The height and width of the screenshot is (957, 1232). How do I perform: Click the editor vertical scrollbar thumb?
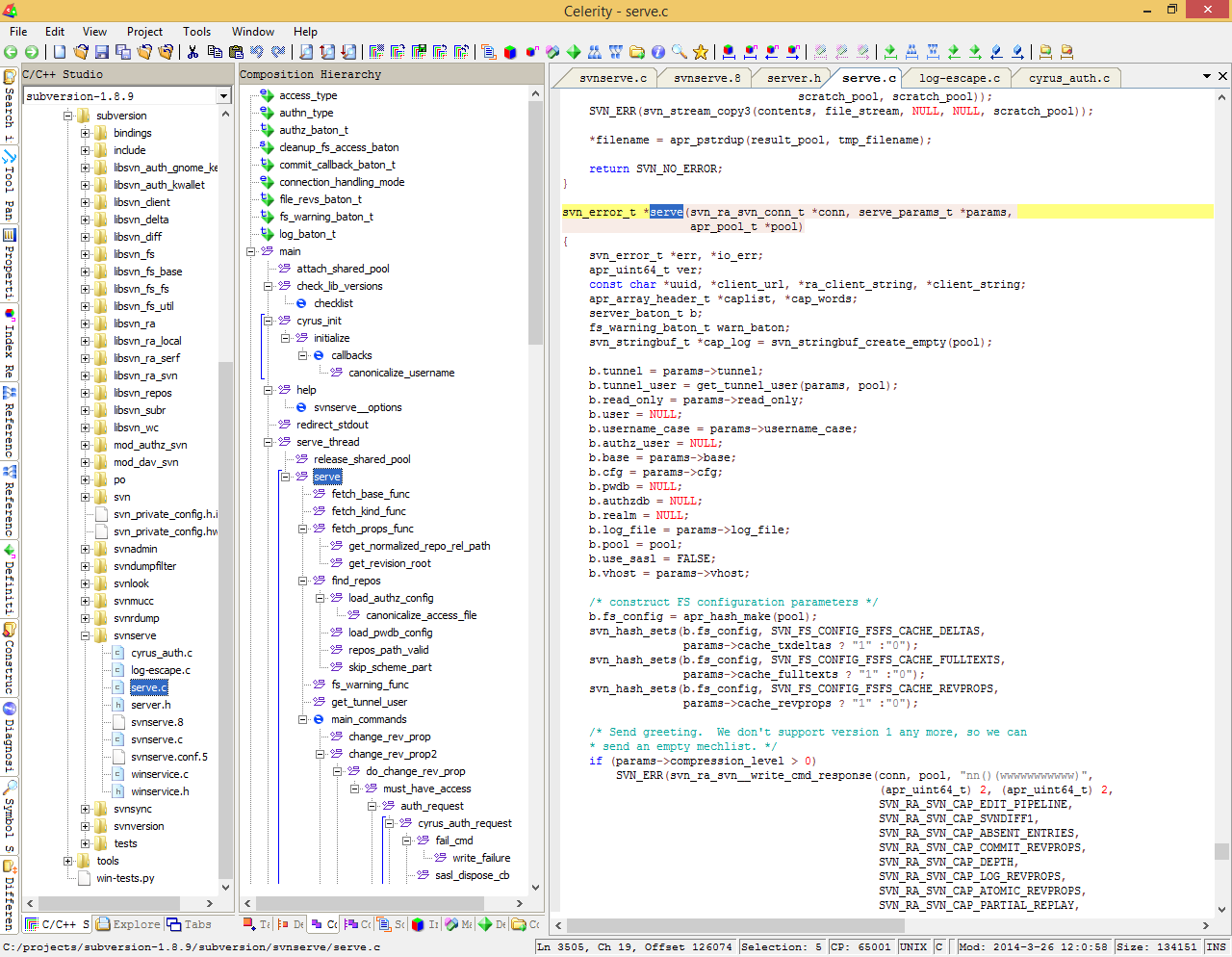click(x=1221, y=851)
